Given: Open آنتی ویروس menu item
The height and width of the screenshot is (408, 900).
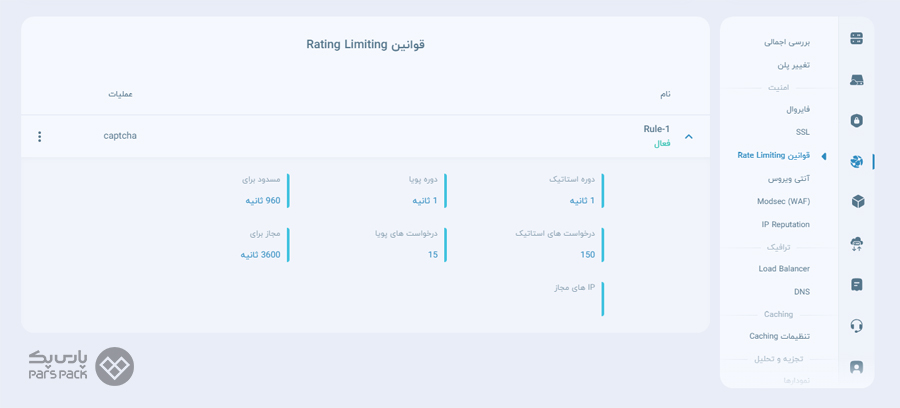Looking at the screenshot, I should click(x=789, y=179).
